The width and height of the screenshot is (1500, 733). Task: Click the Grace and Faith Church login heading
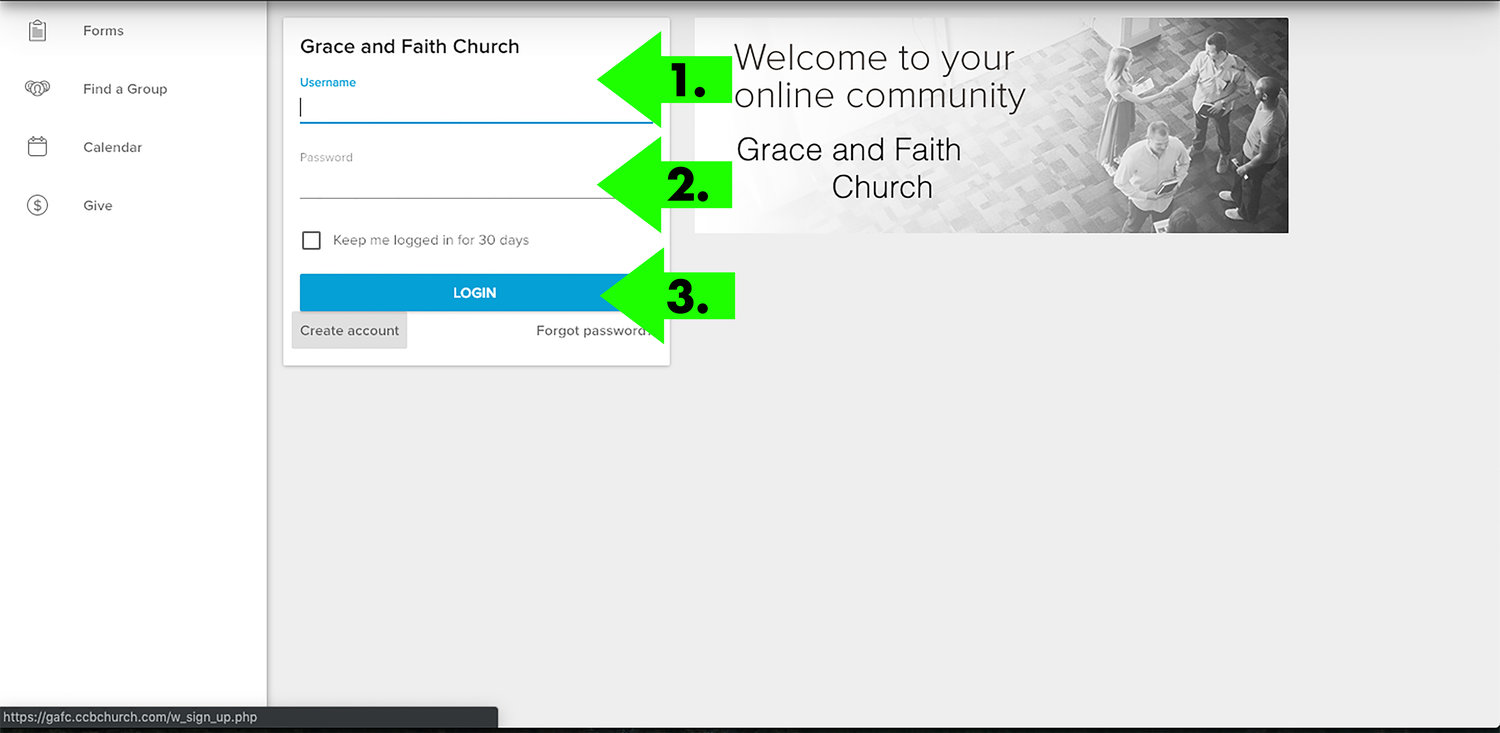coord(410,46)
